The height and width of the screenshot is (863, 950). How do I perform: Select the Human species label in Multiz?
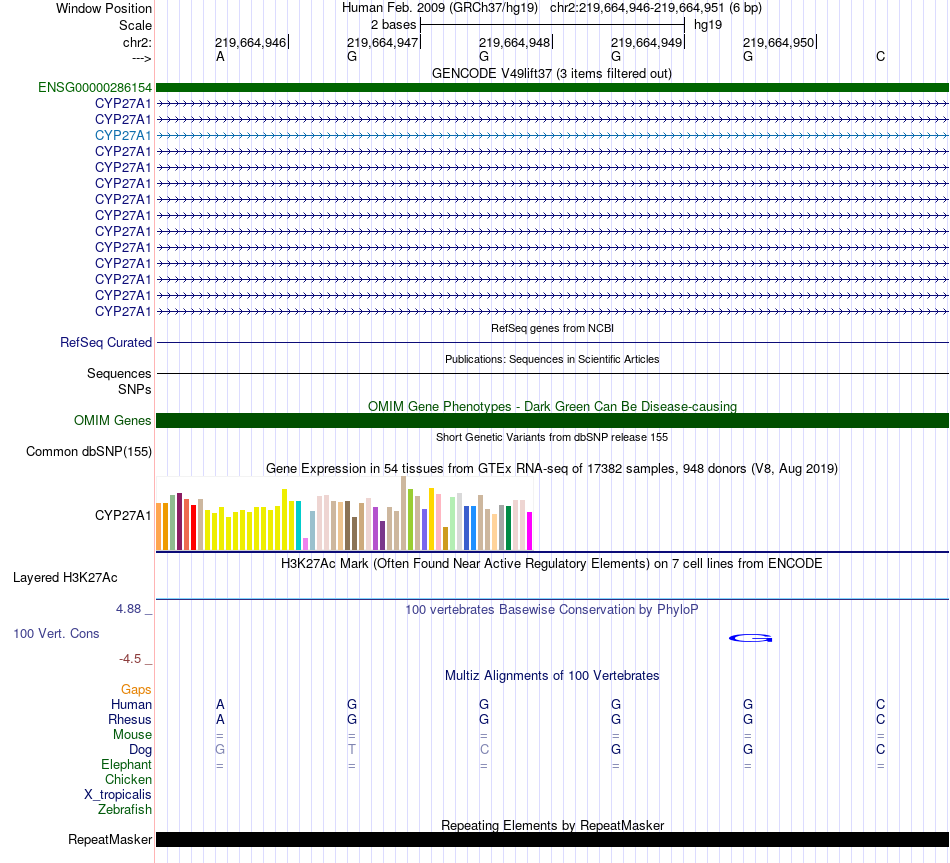pyautogui.click(x=131, y=704)
